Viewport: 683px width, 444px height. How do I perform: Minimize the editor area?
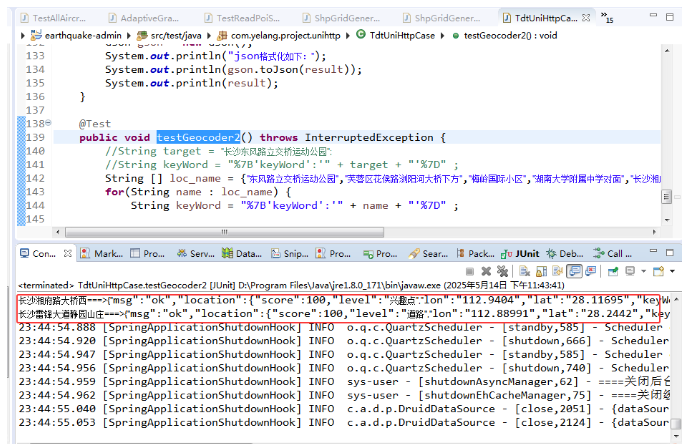[653, 16]
